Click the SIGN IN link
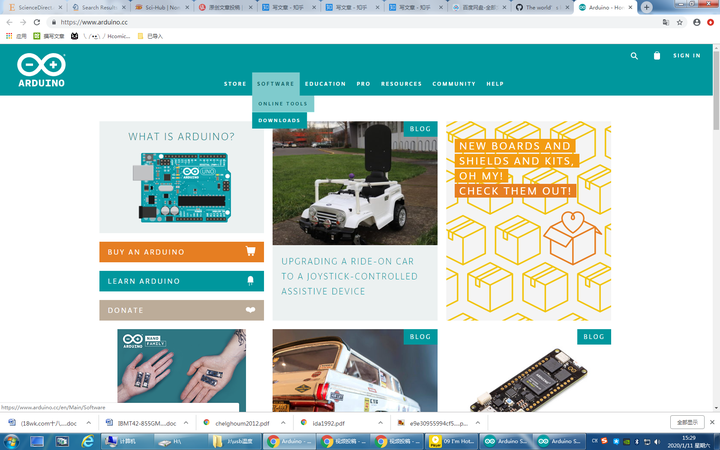The image size is (720, 450). 686,56
